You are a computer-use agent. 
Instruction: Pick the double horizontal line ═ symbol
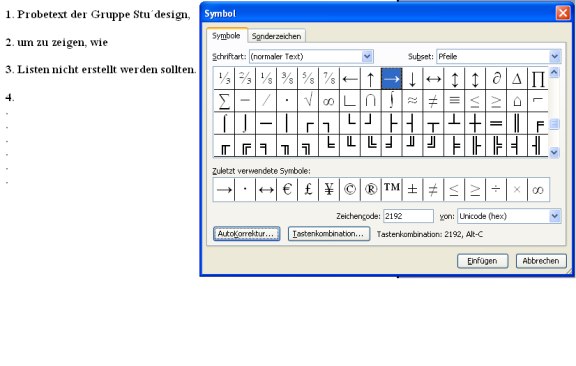tap(496, 123)
